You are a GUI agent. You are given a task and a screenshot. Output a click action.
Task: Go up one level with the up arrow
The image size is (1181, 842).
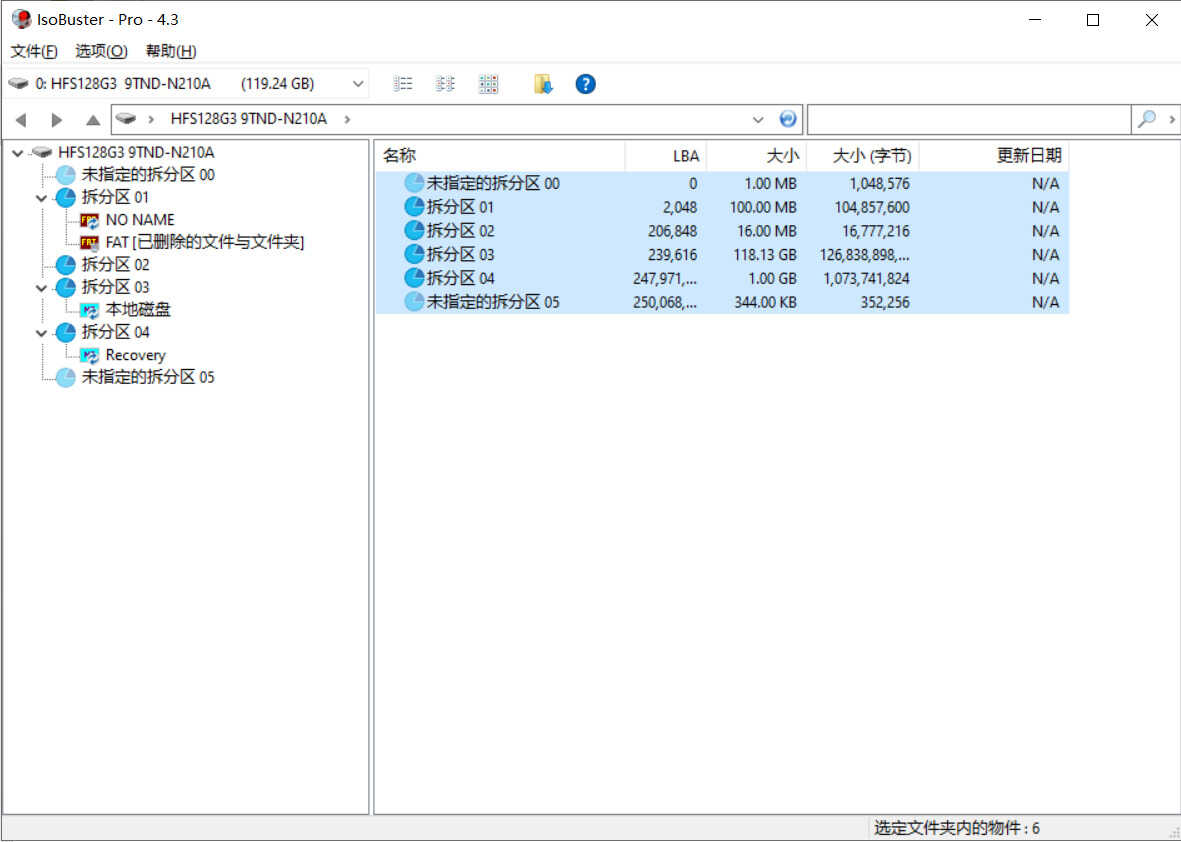tap(93, 120)
